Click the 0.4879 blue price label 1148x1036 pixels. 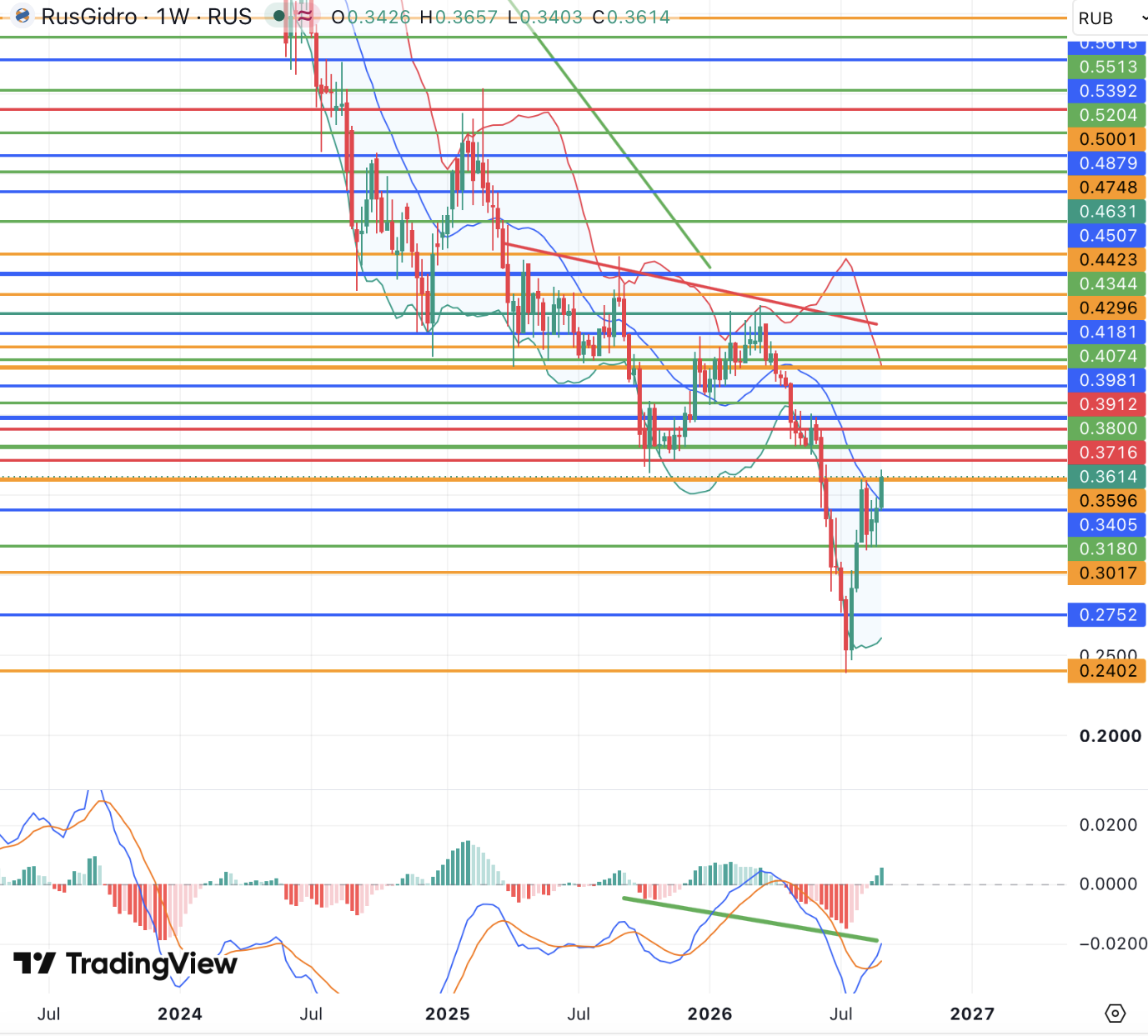coord(1108,163)
